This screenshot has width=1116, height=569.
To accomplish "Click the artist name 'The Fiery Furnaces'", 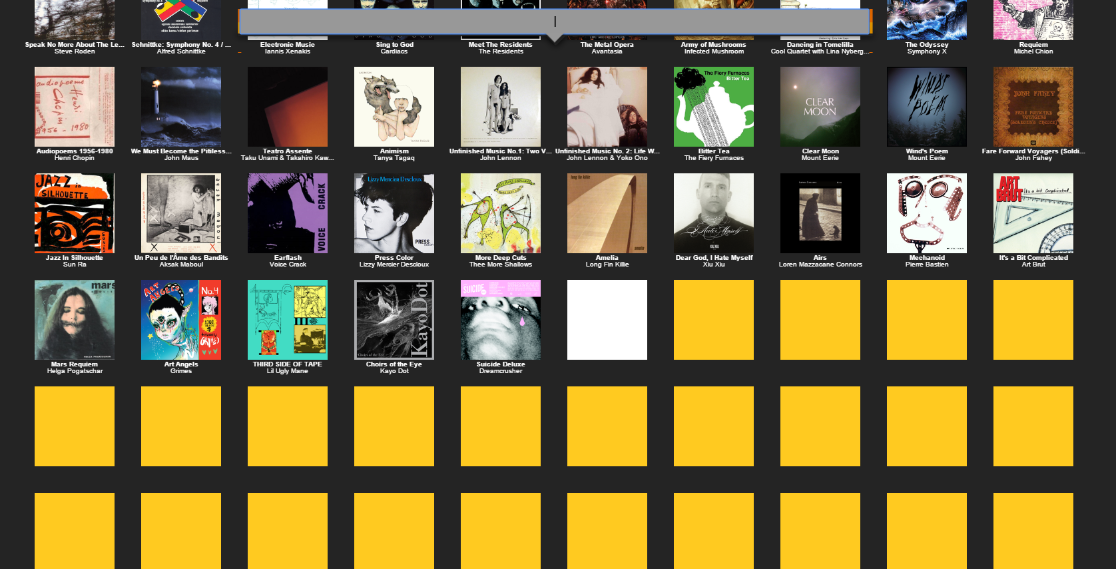I will pyautogui.click(x=714, y=158).
